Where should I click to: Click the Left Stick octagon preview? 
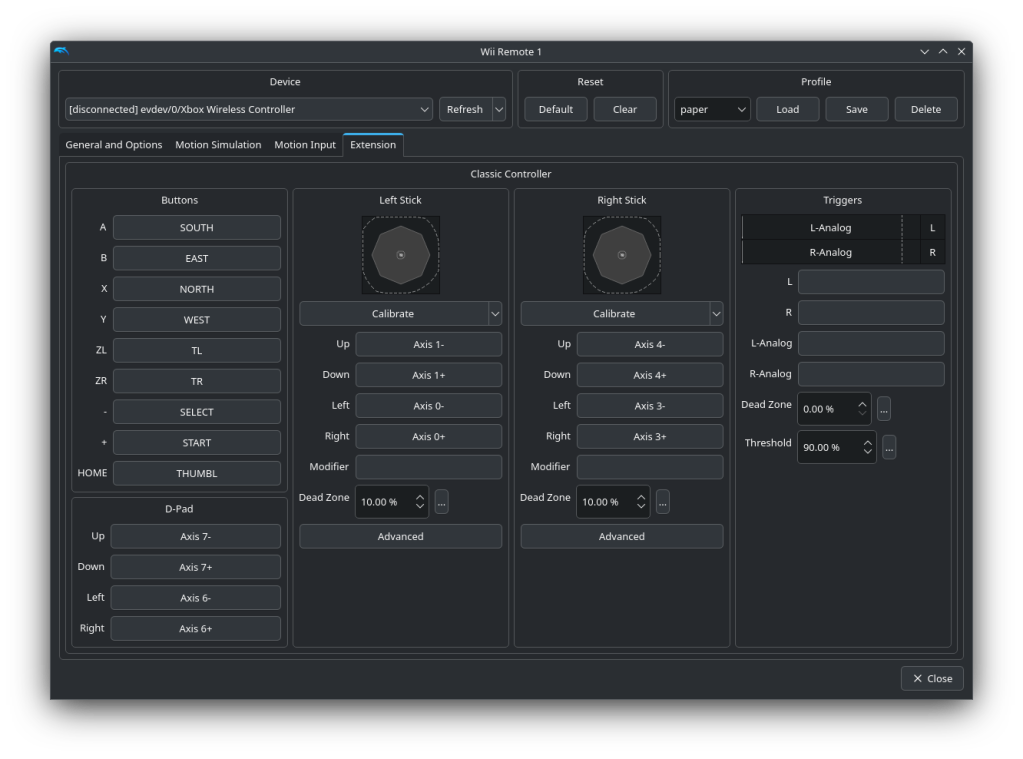(400, 255)
